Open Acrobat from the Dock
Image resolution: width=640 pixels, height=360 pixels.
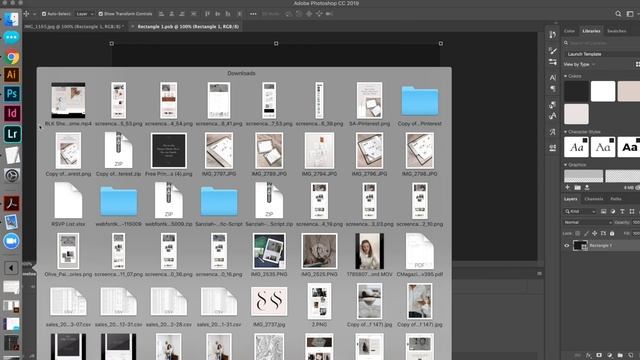coord(11,203)
